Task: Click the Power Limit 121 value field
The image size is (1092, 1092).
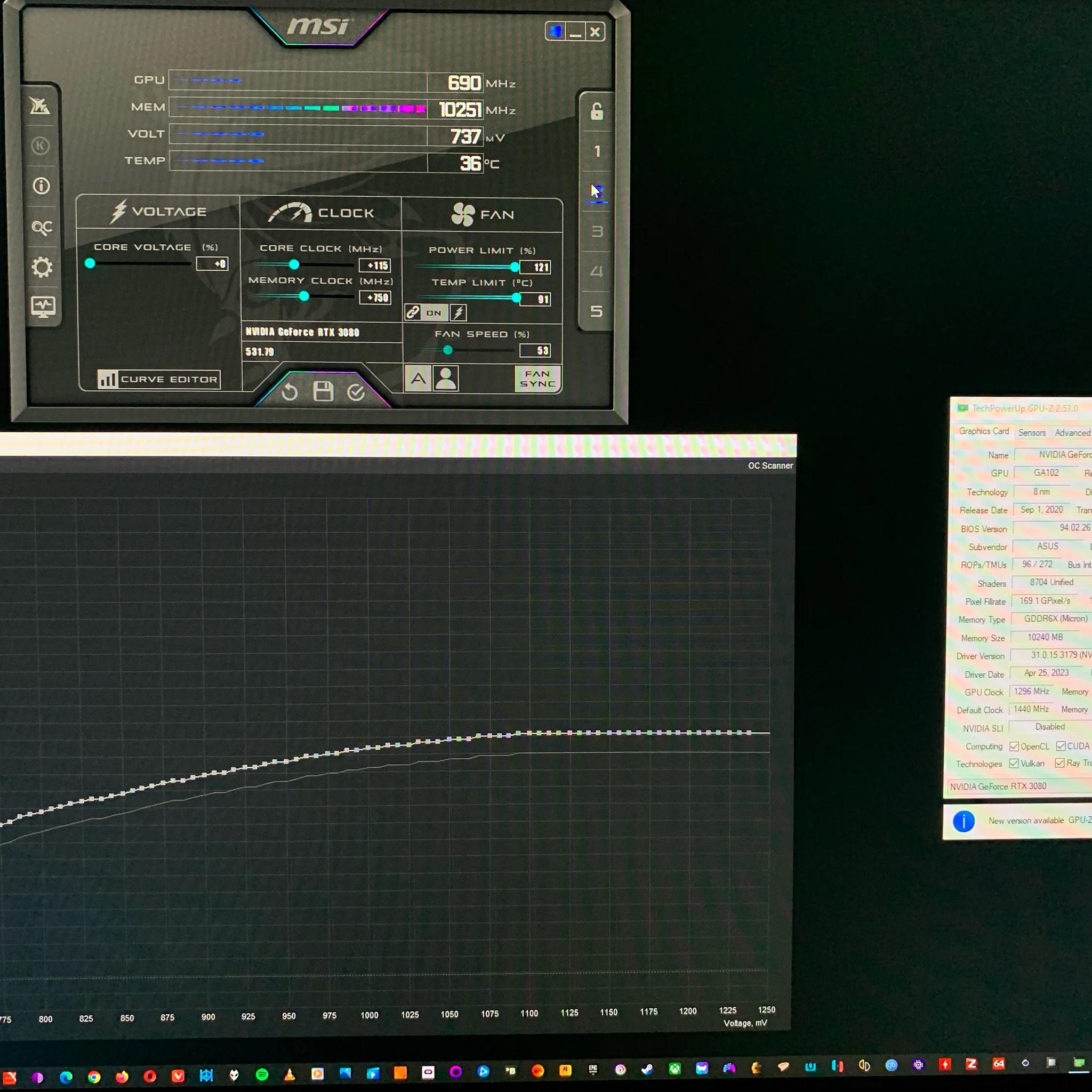Action: (535, 267)
